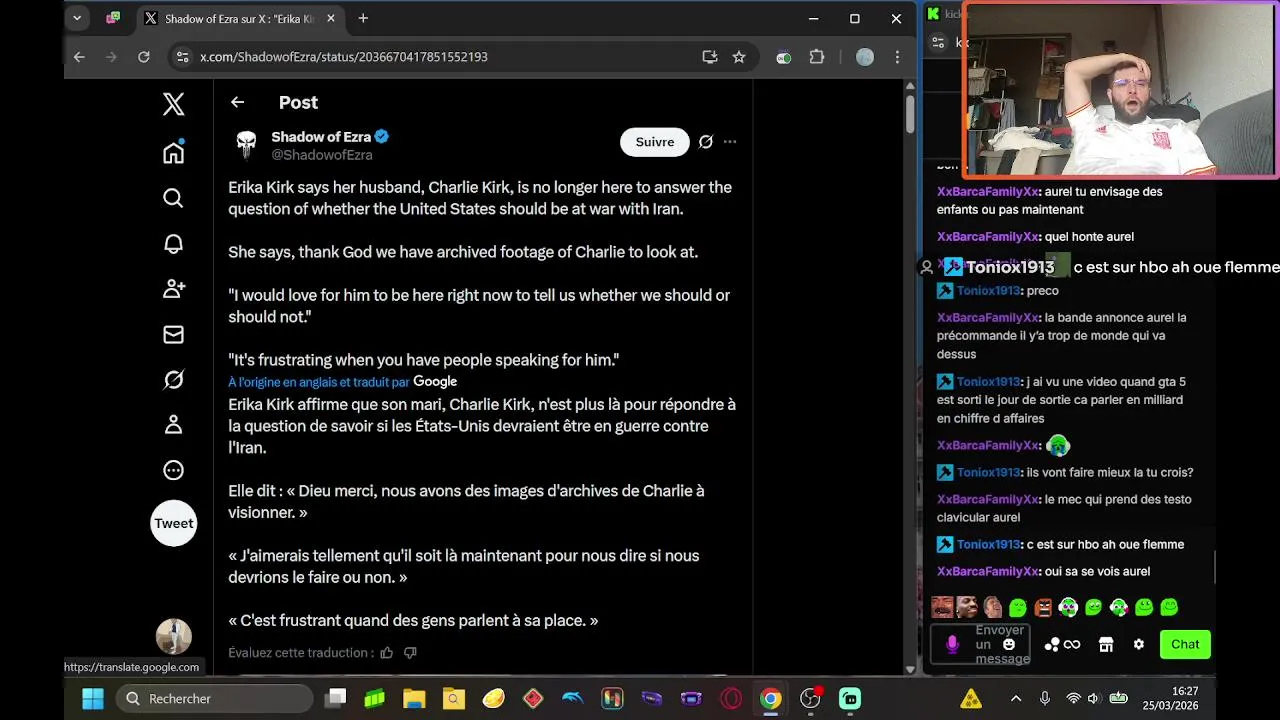Click the purple microphone in chat input
Viewport: 1280px width, 720px height.
pos(952,645)
